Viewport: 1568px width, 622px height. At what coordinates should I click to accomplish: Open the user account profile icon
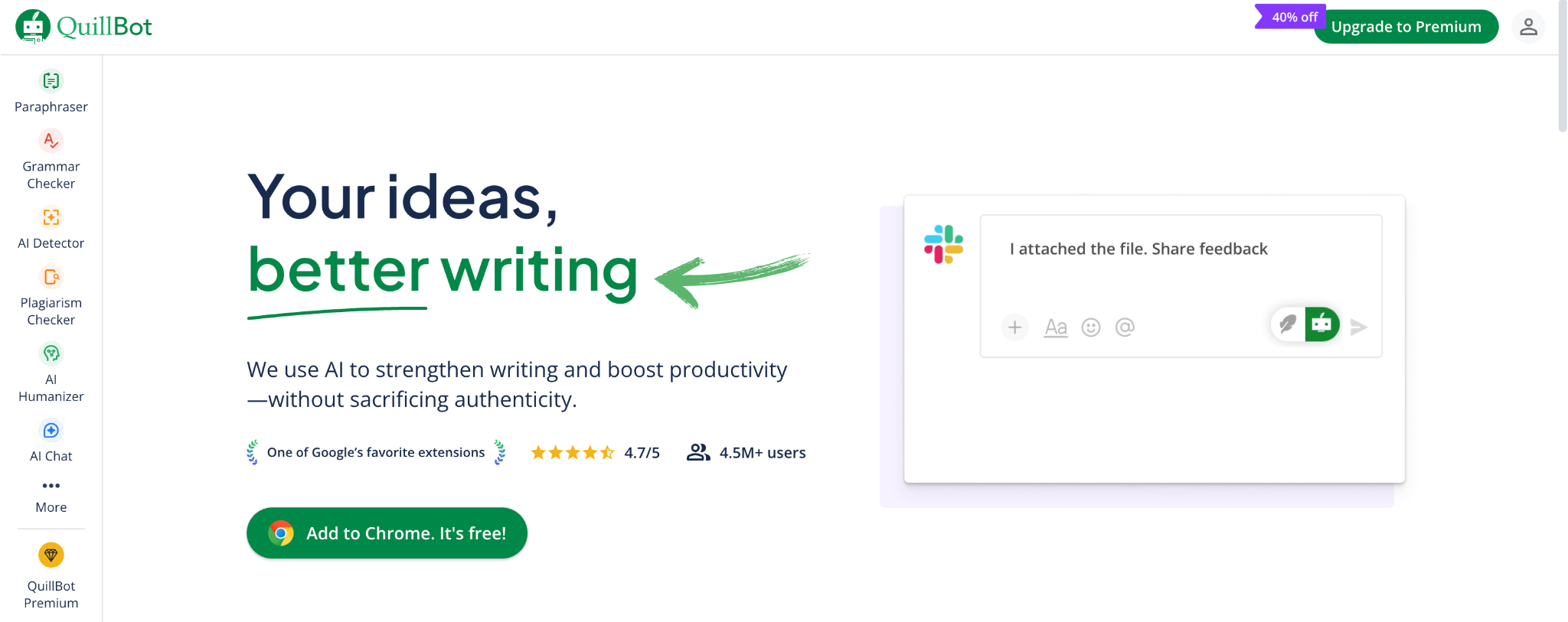click(1528, 27)
